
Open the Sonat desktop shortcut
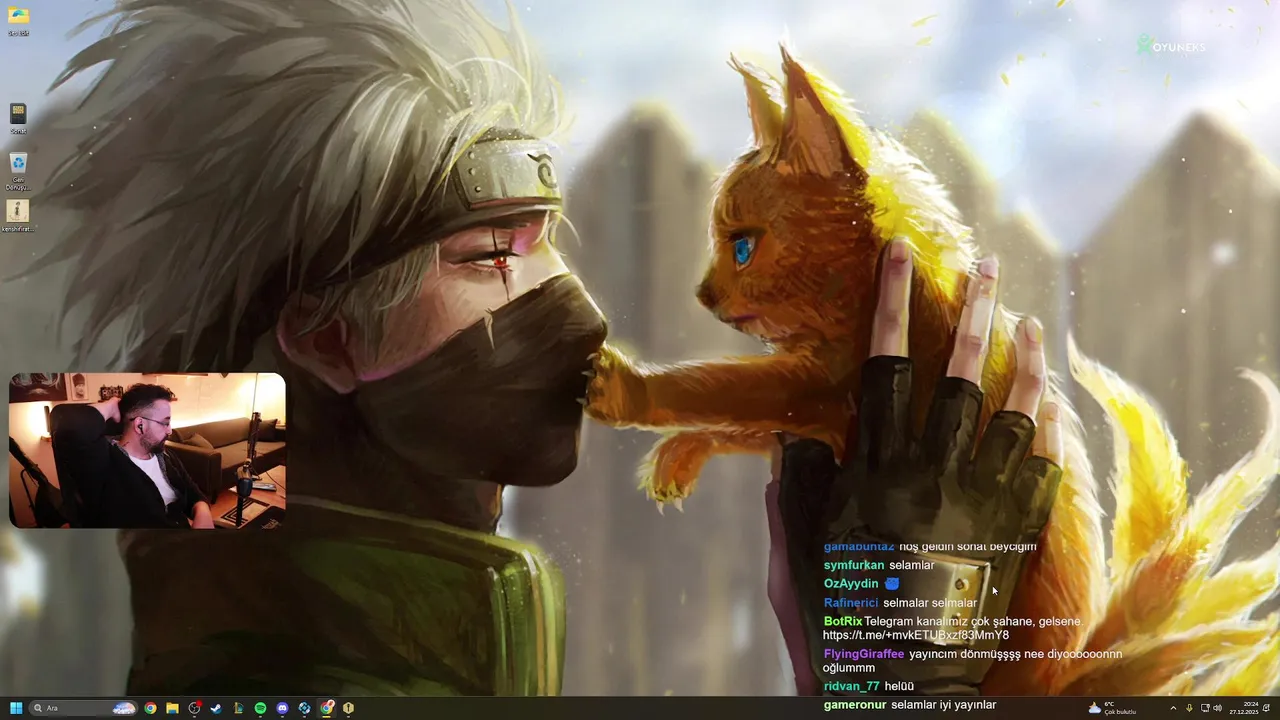(x=18, y=118)
